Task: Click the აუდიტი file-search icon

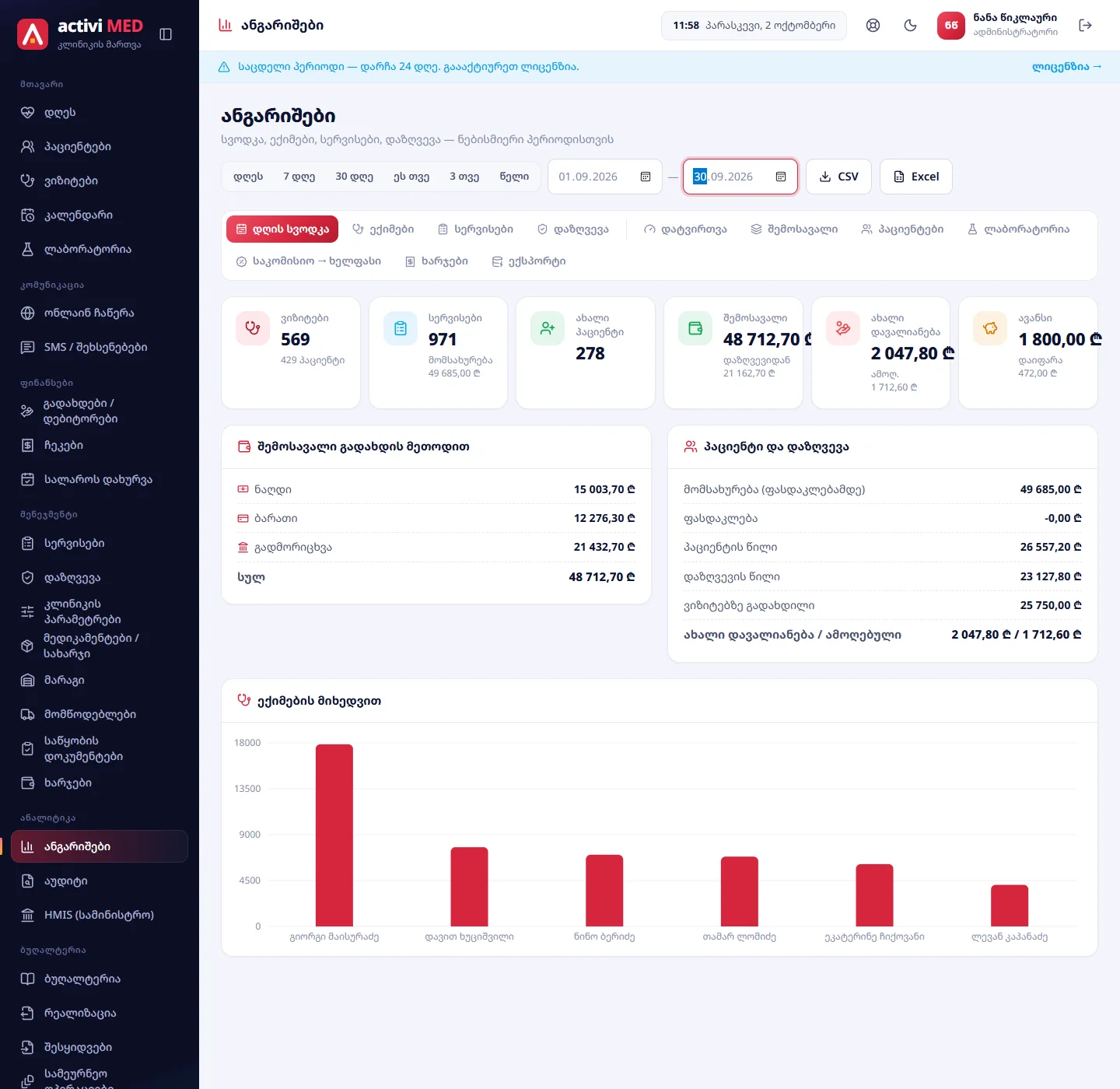Action: coord(27,881)
